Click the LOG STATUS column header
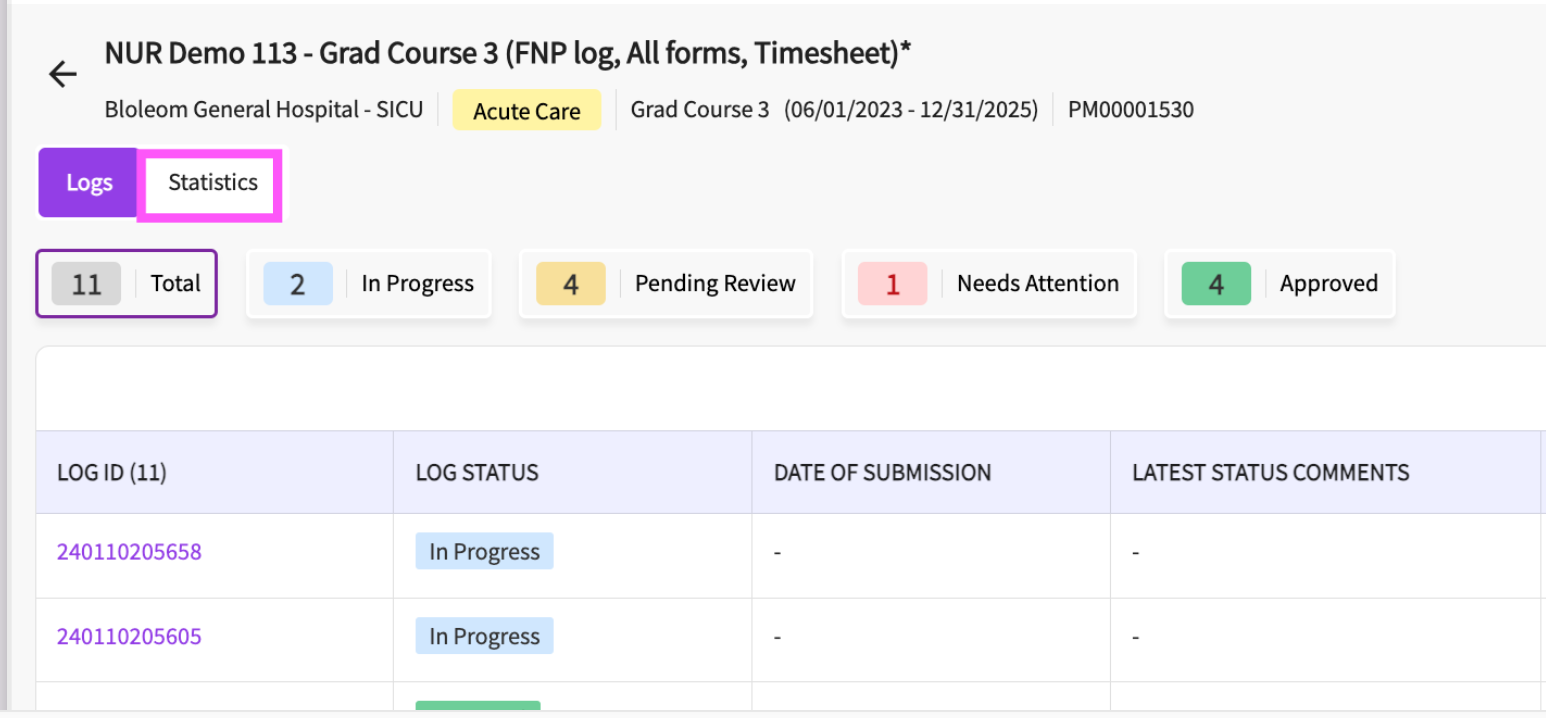1546x718 pixels. pos(477,473)
